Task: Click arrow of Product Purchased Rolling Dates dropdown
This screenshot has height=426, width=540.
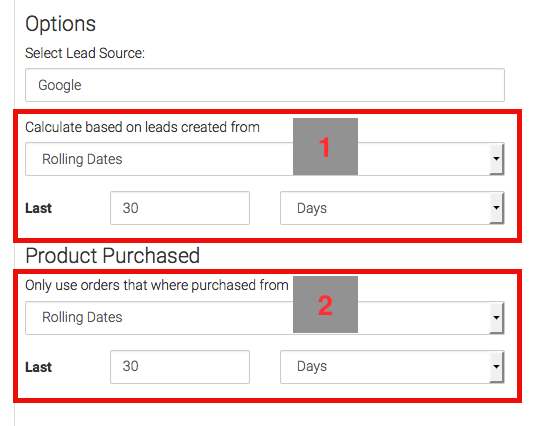Action: point(496,318)
